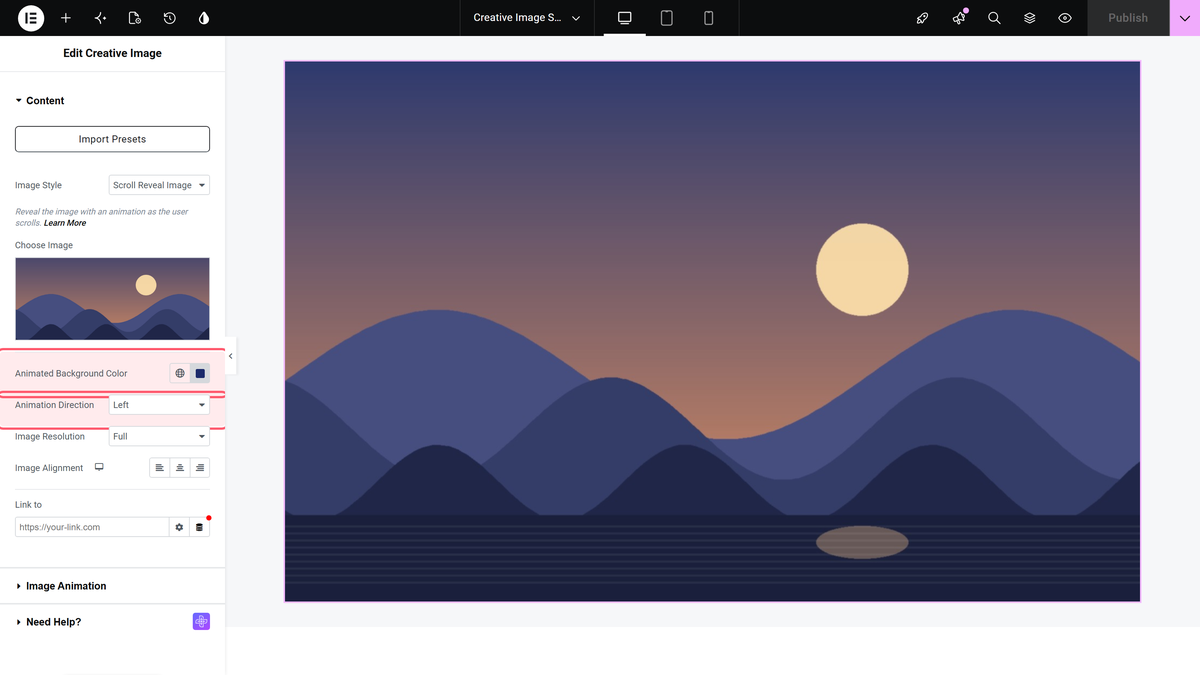Focus the Link to URL field
The height and width of the screenshot is (675, 1200).
[x=92, y=527]
